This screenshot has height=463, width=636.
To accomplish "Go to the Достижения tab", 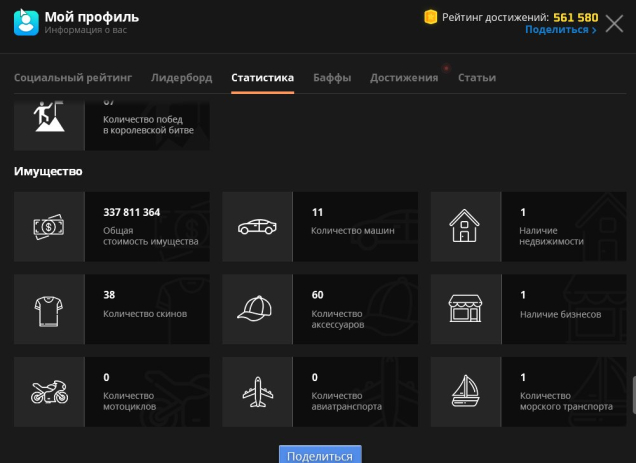I will pos(404,78).
